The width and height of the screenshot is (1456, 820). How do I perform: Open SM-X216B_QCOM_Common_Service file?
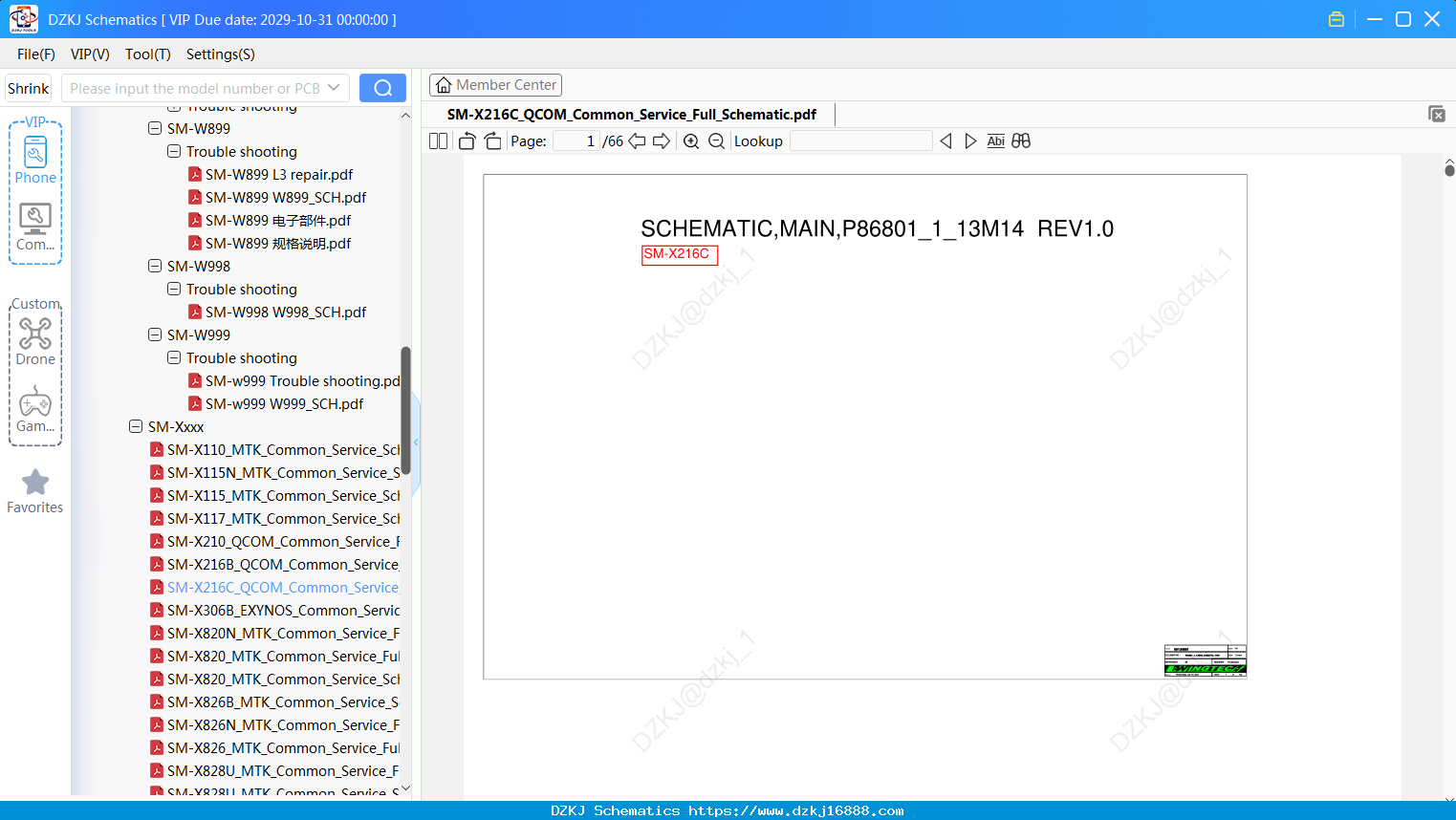coord(275,564)
